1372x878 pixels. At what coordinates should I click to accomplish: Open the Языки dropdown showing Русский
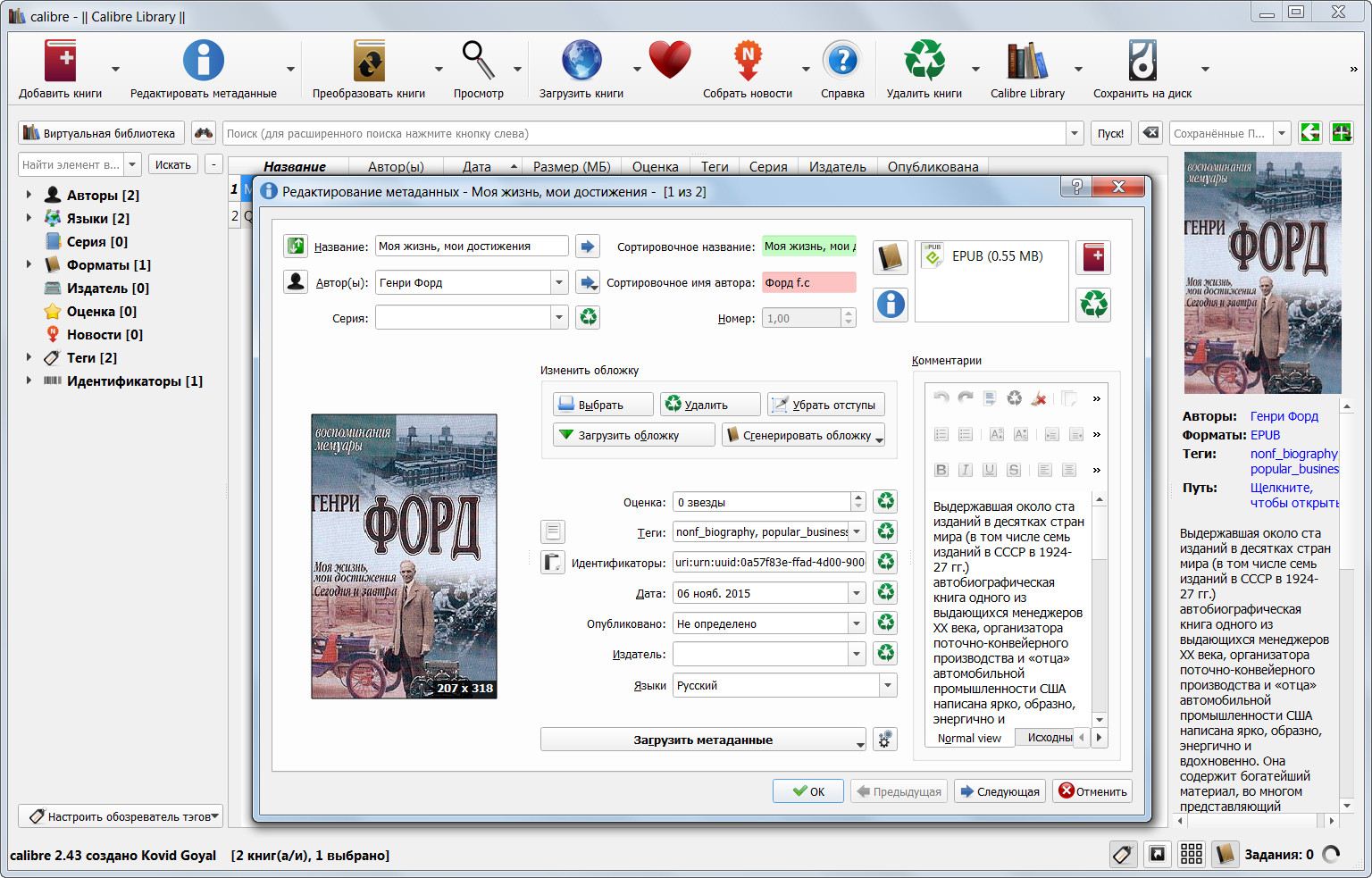(887, 685)
